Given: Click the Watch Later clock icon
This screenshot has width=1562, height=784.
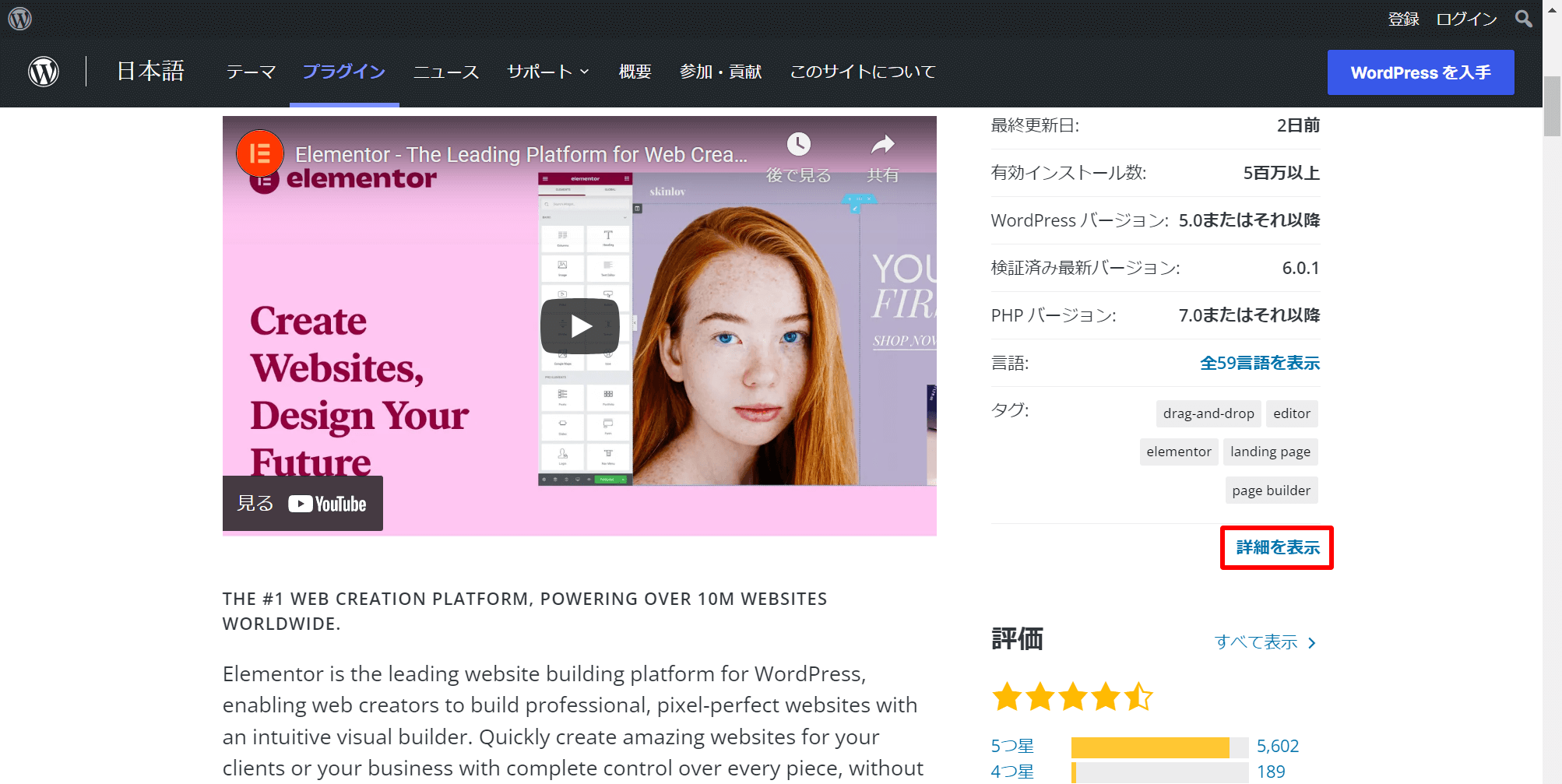Looking at the screenshot, I should 799,144.
